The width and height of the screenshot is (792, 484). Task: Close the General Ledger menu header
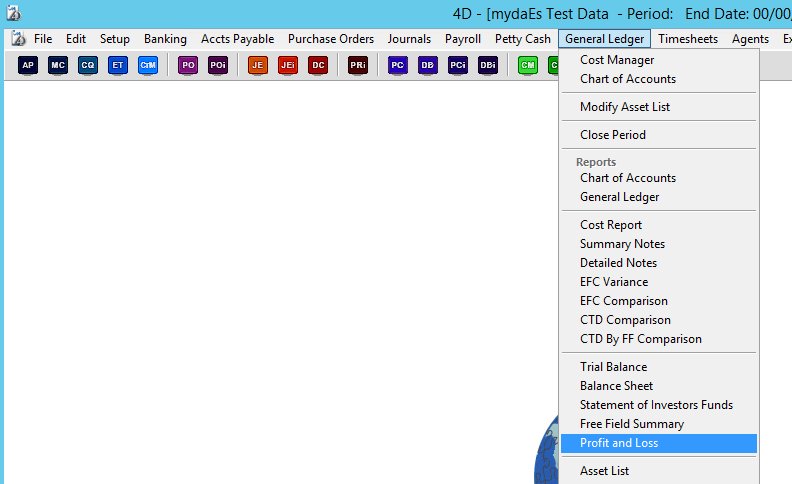pyautogui.click(x=605, y=39)
